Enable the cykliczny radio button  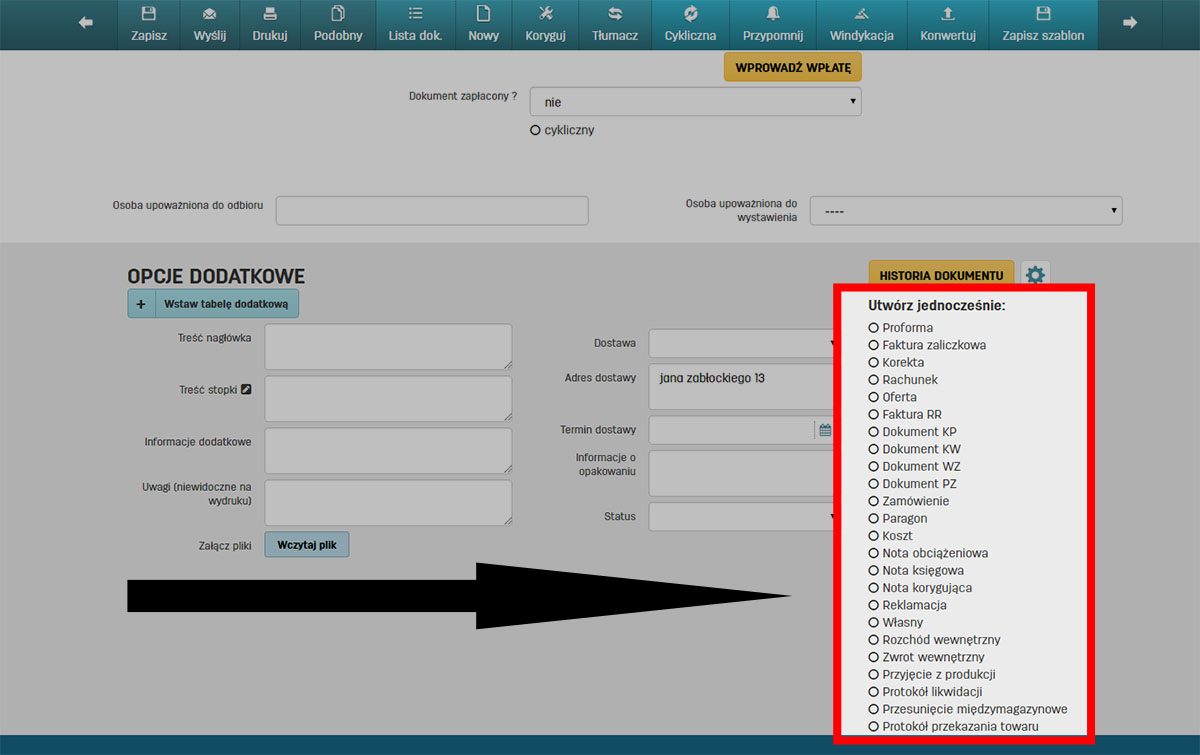535,130
